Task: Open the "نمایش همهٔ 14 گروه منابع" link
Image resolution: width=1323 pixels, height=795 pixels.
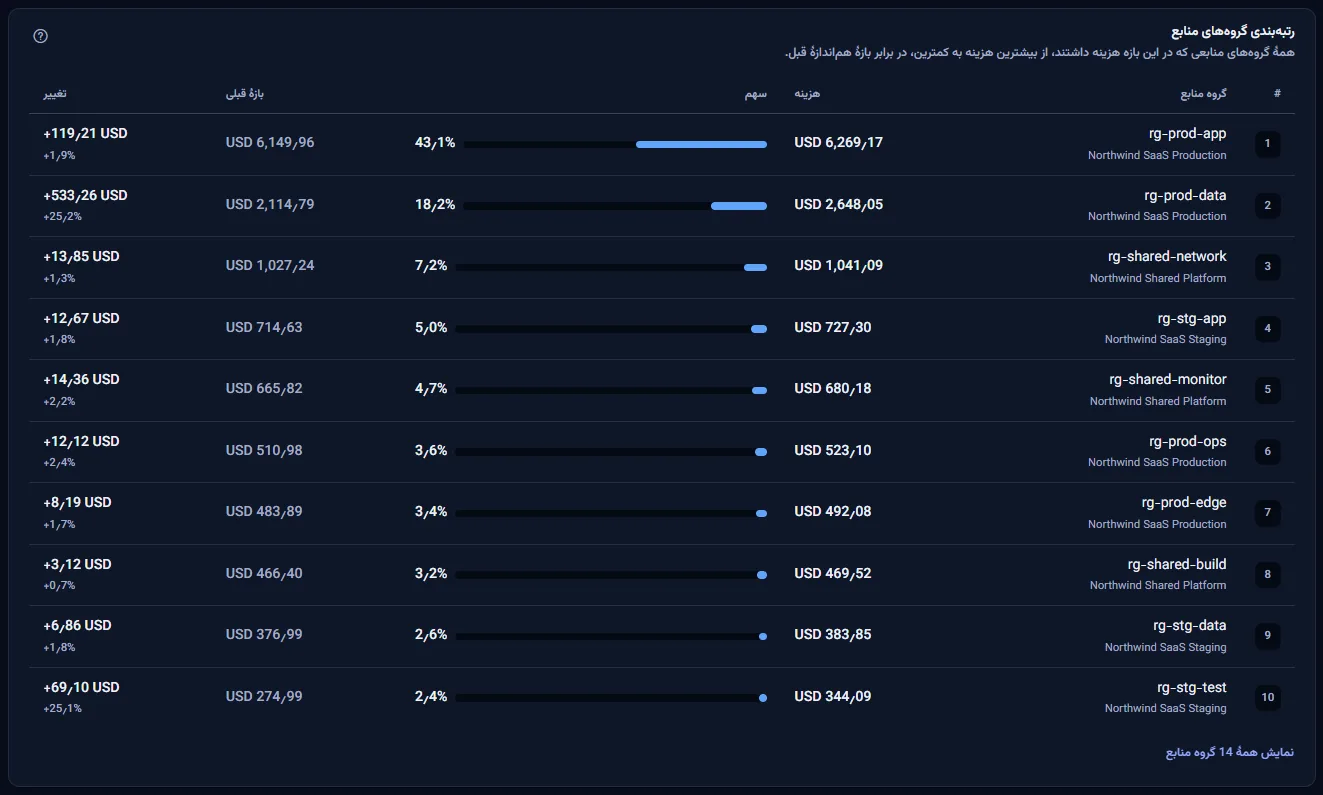Action: click(x=1229, y=752)
